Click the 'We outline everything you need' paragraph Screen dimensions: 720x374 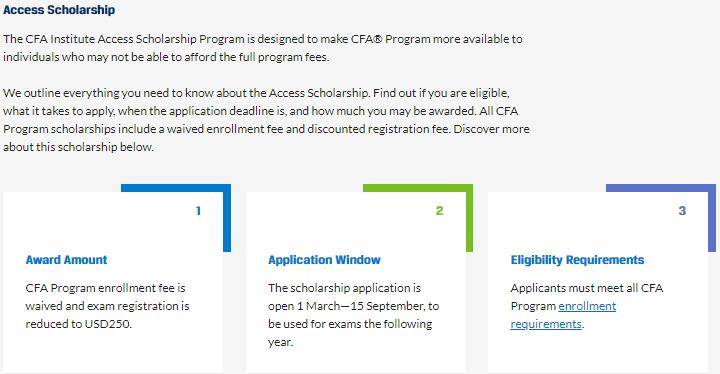point(266,120)
